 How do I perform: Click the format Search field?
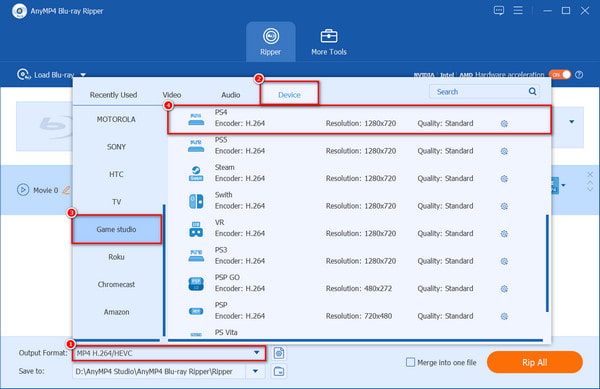click(x=484, y=92)
